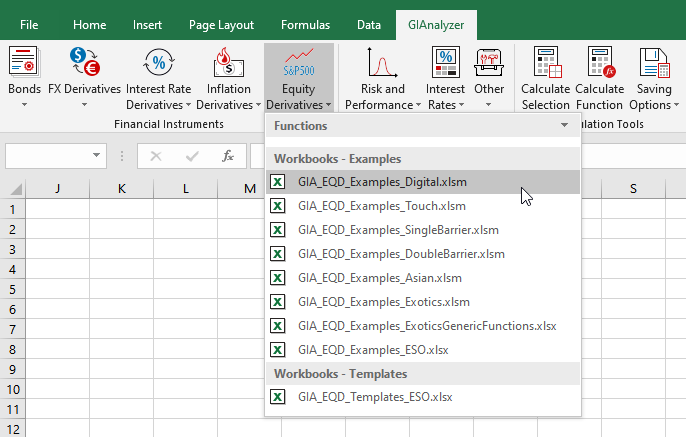Click Excel icon beside GIA_EQD_Examples_Asian.xlsm
This screenshot has width=686, height=437.
click(277, 278)
